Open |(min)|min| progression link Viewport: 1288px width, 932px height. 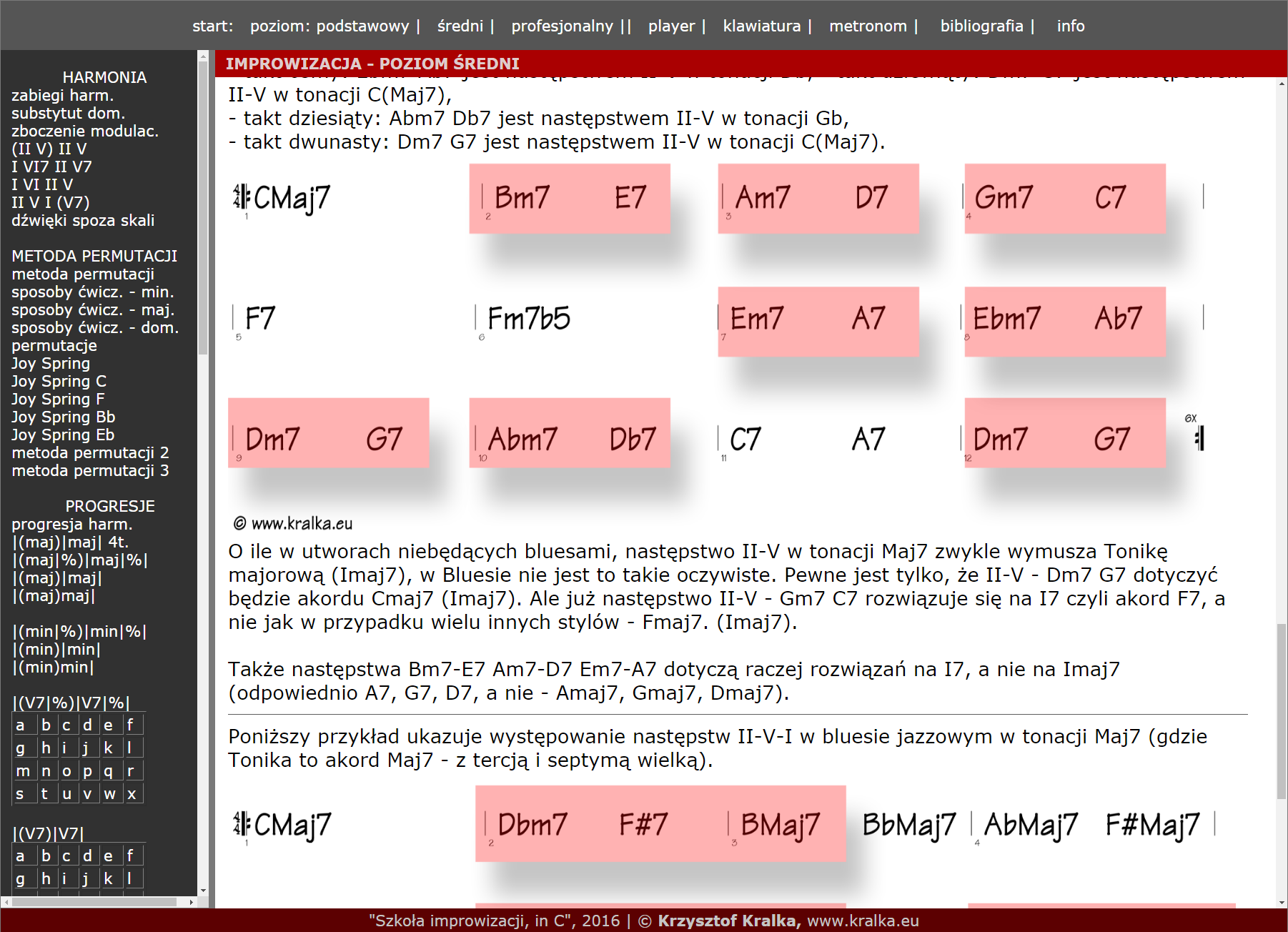tap(56, 649)
